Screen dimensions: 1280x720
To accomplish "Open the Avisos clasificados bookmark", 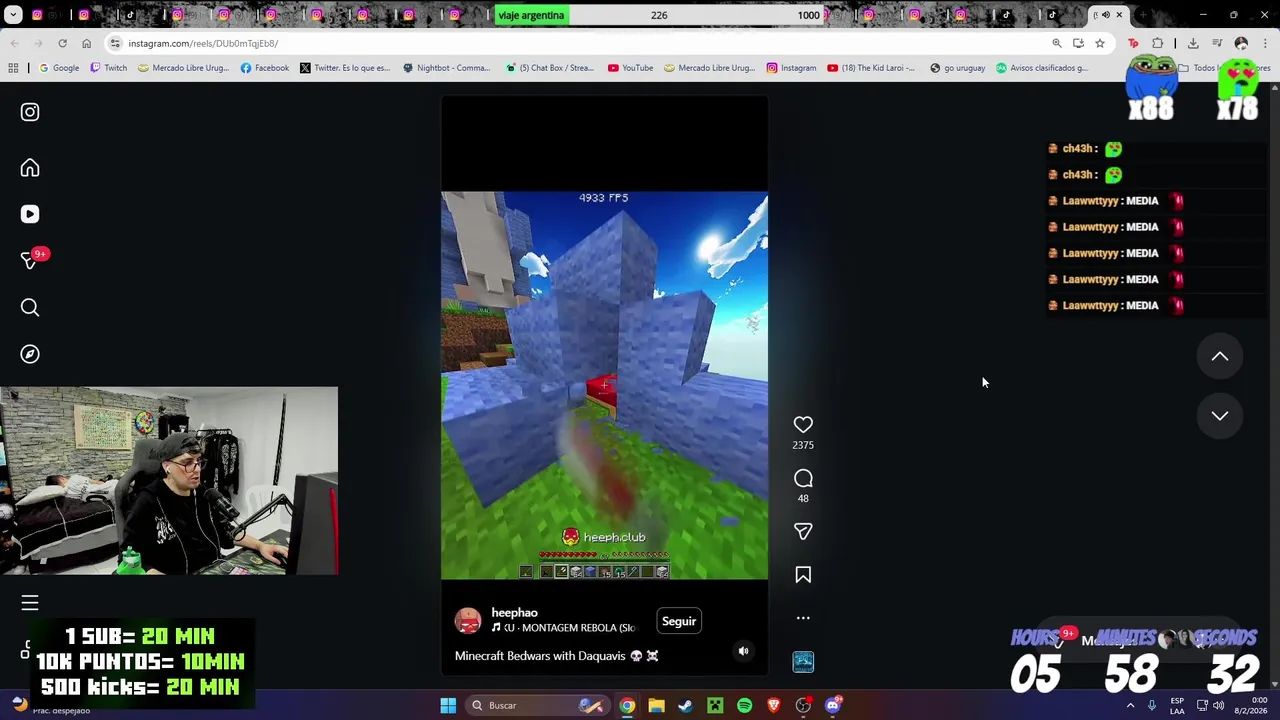I will pos(1041,68).
